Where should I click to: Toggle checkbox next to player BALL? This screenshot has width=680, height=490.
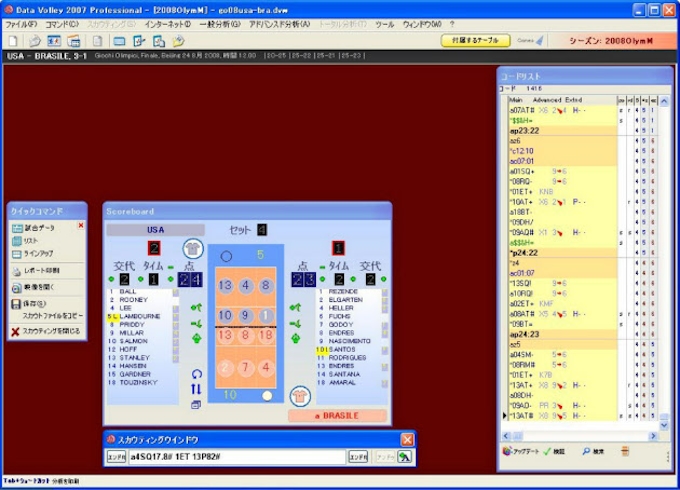point(175,292)
